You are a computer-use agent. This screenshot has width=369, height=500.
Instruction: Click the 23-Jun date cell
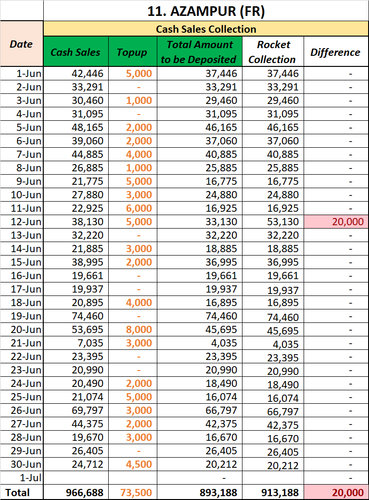(x=22, y=370)
